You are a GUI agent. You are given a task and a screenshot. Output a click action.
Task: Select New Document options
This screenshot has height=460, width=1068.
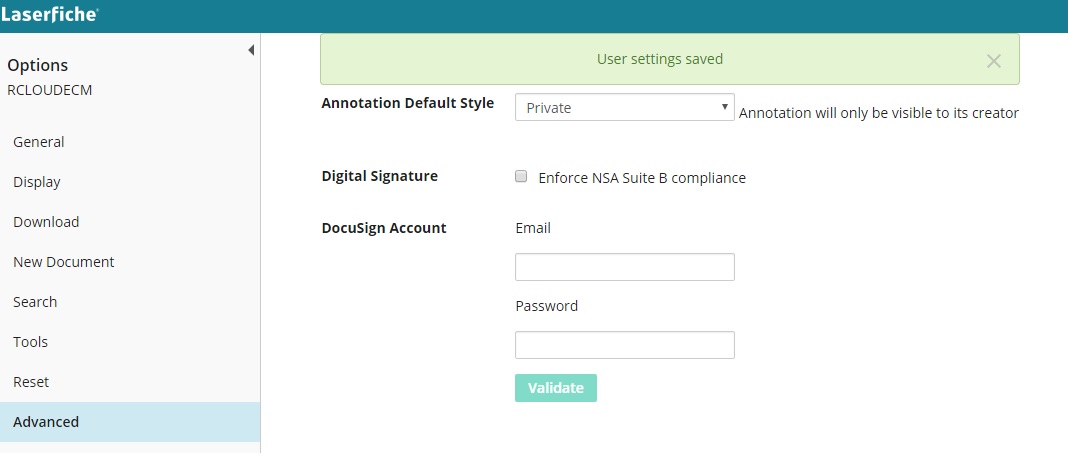[64, 262]
